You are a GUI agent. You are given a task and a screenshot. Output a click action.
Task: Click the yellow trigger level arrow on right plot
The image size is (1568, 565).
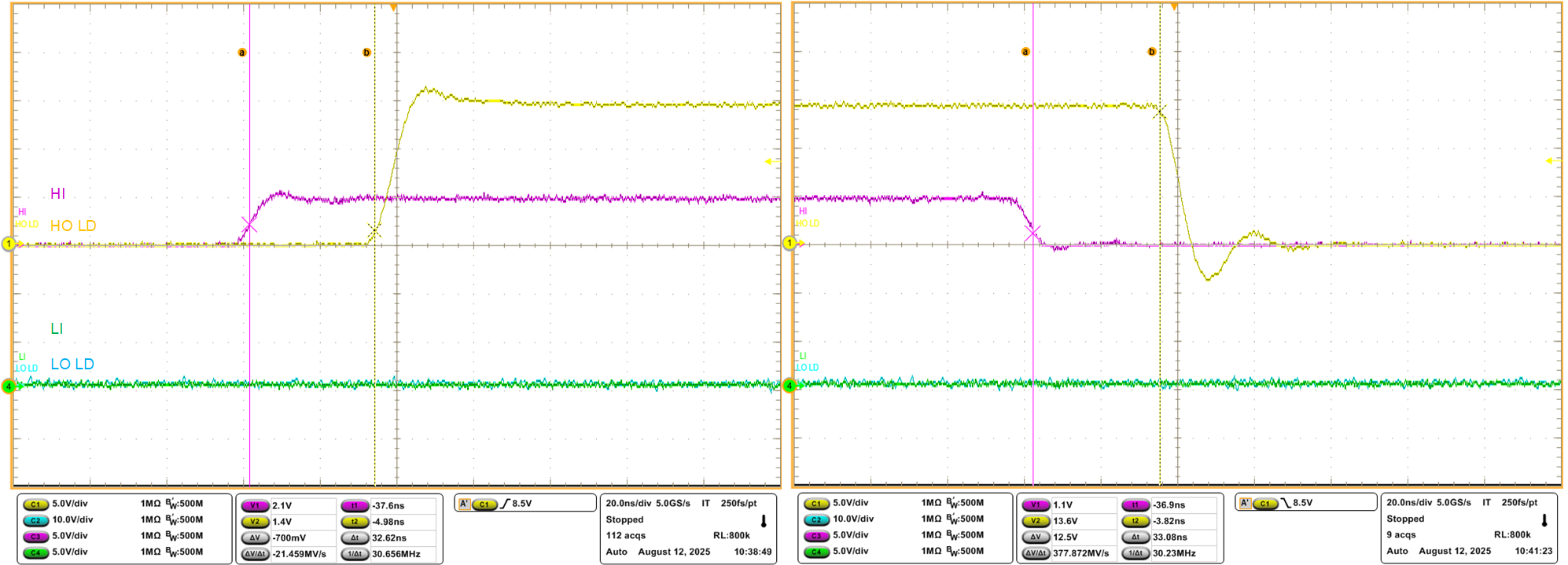tap(1552, 161)
